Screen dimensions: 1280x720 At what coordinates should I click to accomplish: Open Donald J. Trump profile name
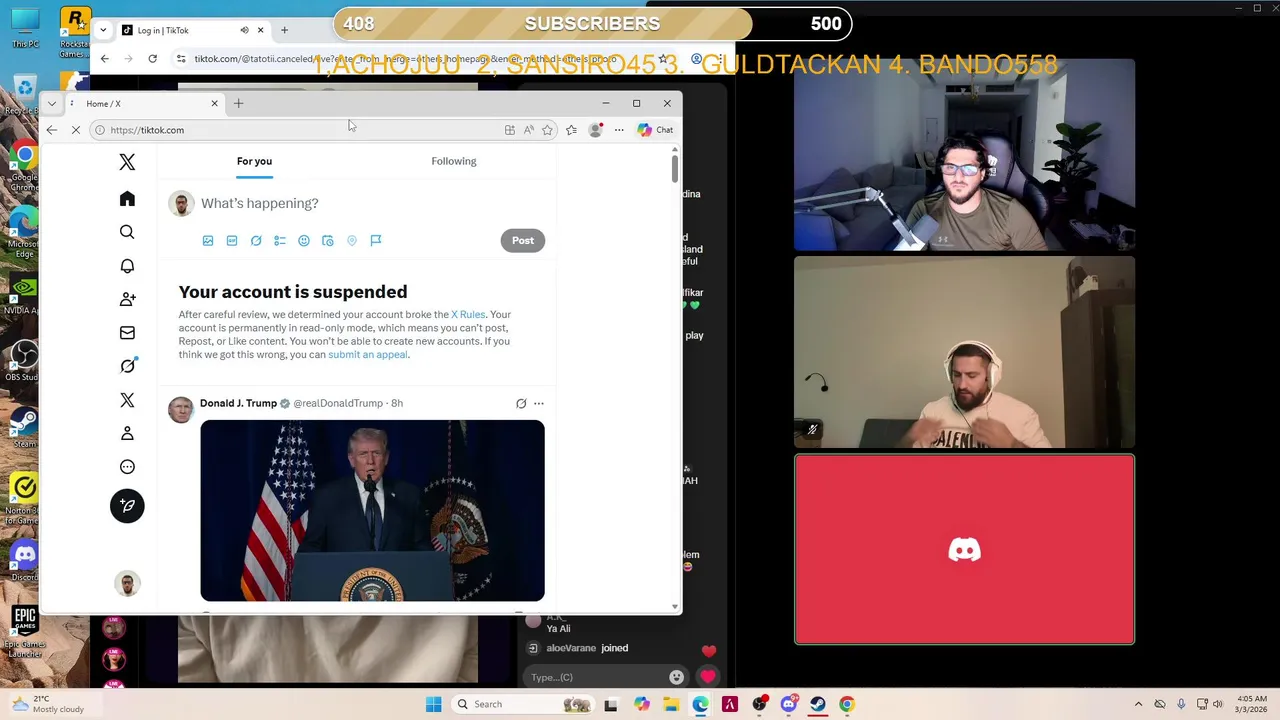click(x=238, y=403)
